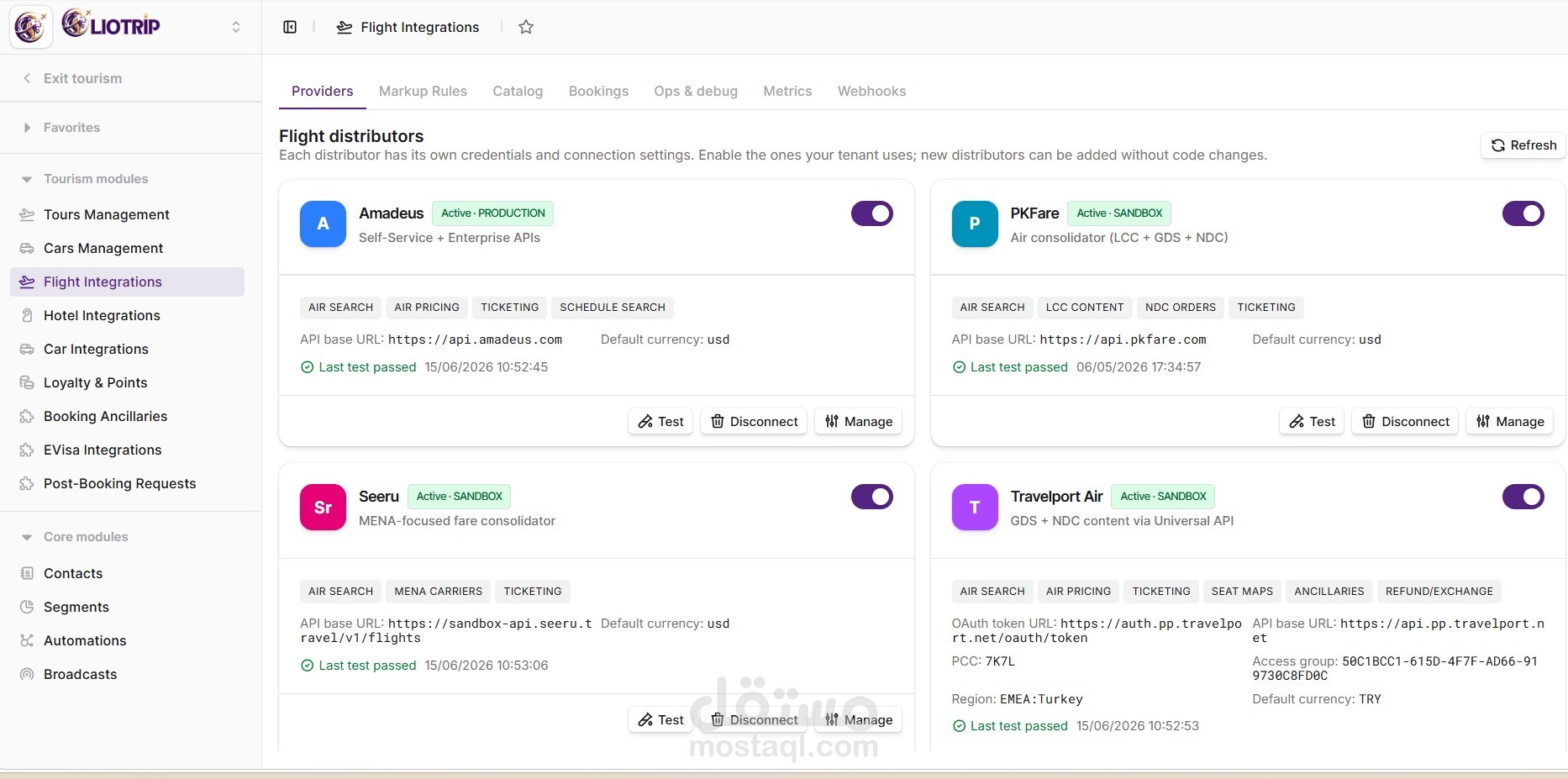1568x779 pixels.
Task: Click the Seeru pink 'Sr' avatar
Action: 323,507
